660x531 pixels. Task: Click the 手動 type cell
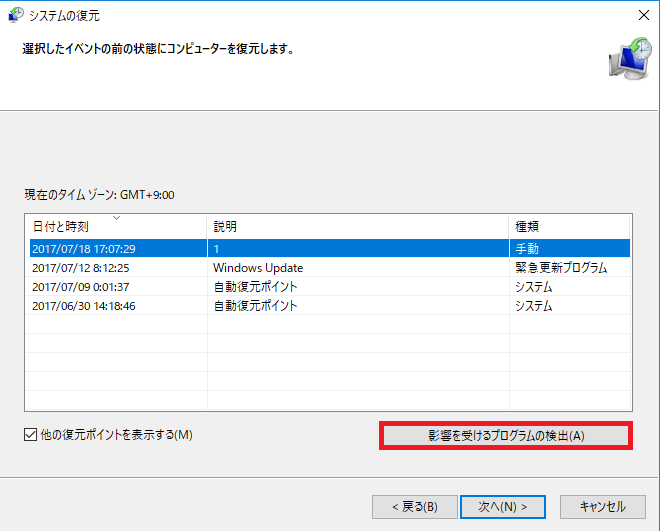(x=527, y=249)
